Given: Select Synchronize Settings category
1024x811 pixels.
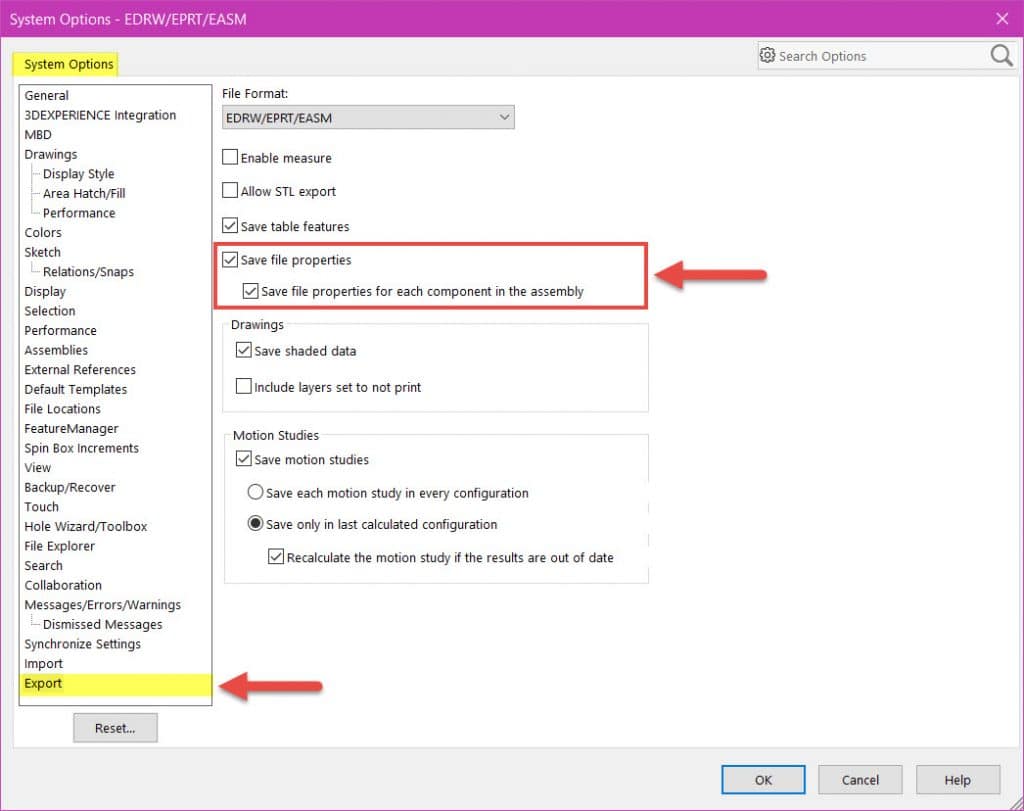Looking at the screenshot, I should pos(82,644).
